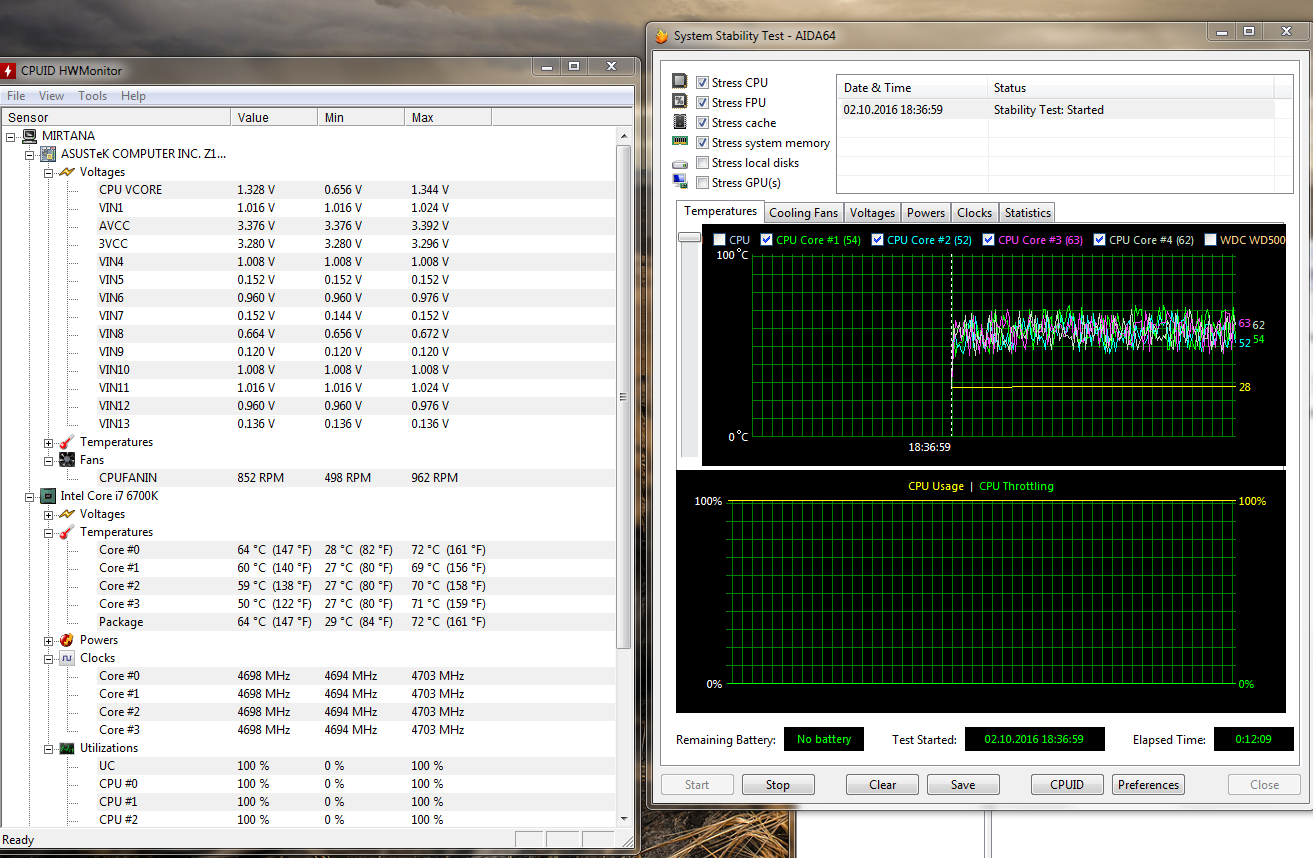Screen dimensions: 1313x858
Task: Hide CPU Core #3 from the graph
Action: point(988,240)
